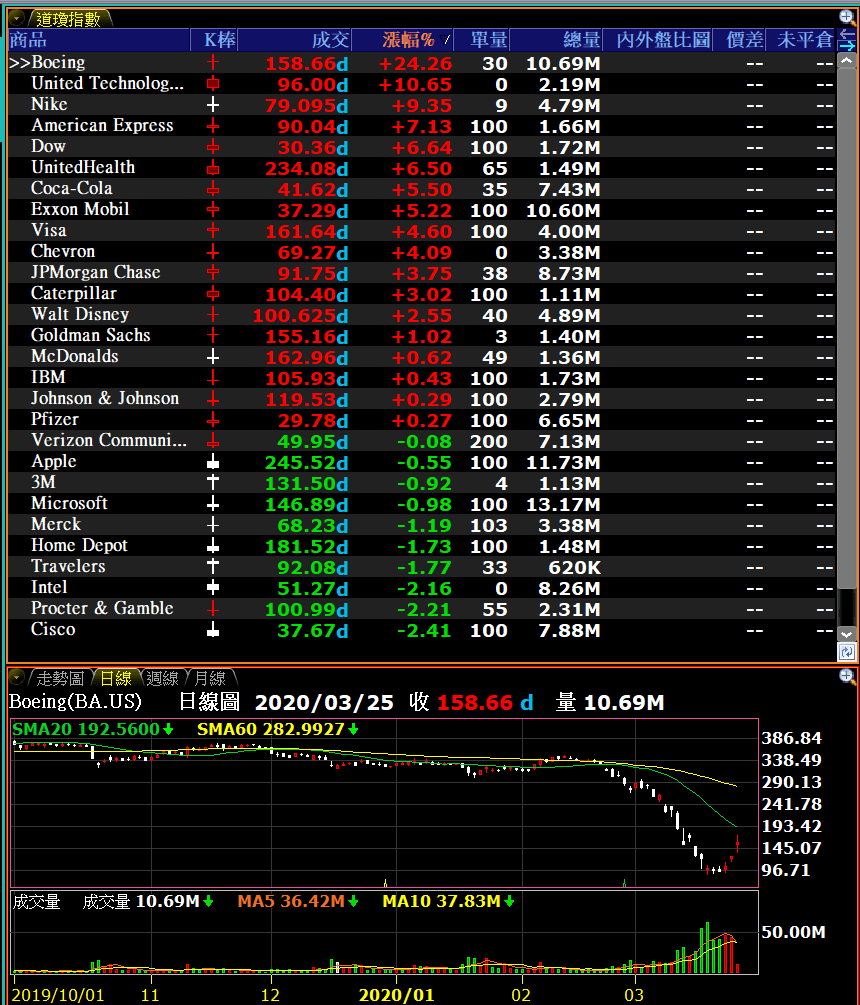Click the K-bar candlestick icon for UnitedHealth

click(x=213, y=168)
